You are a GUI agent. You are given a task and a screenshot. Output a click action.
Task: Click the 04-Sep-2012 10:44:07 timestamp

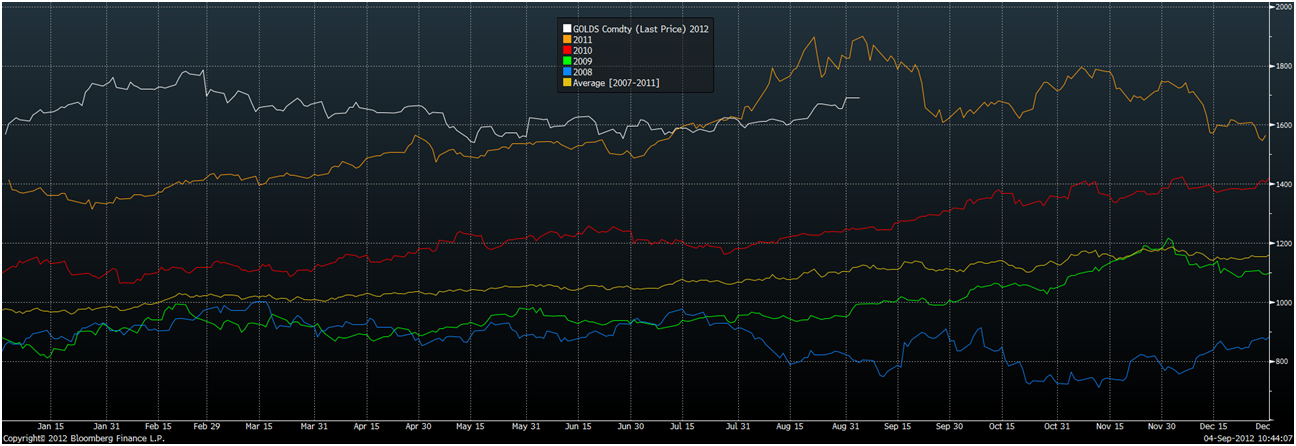[x=1247, y=439]
